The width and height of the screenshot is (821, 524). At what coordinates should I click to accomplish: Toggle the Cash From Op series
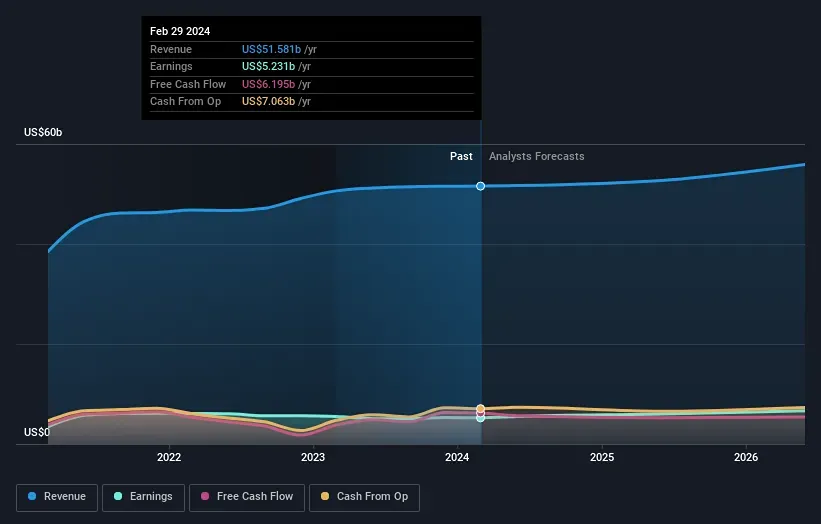(364, 497)
